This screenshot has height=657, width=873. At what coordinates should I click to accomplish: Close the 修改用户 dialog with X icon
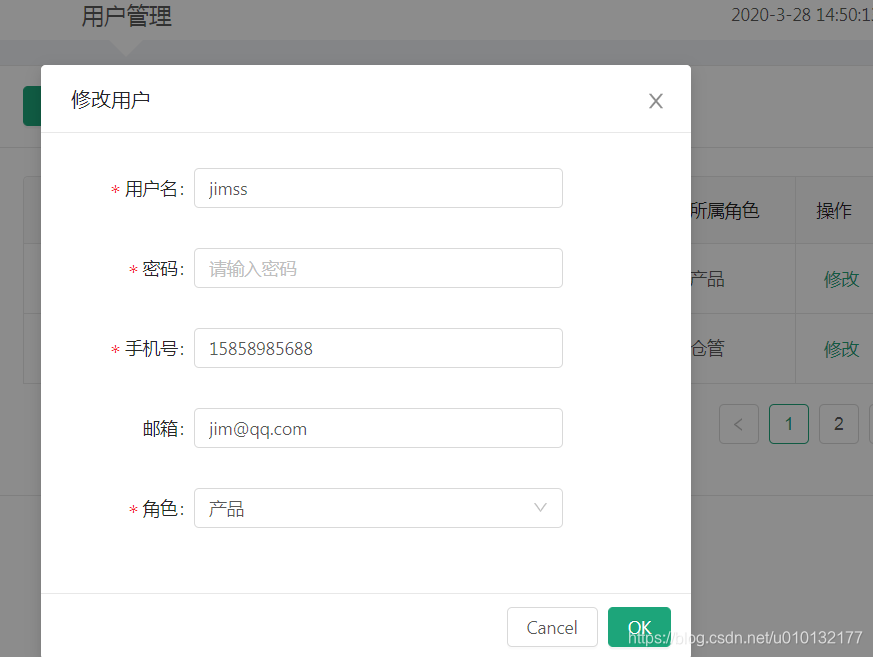[655, 101]
